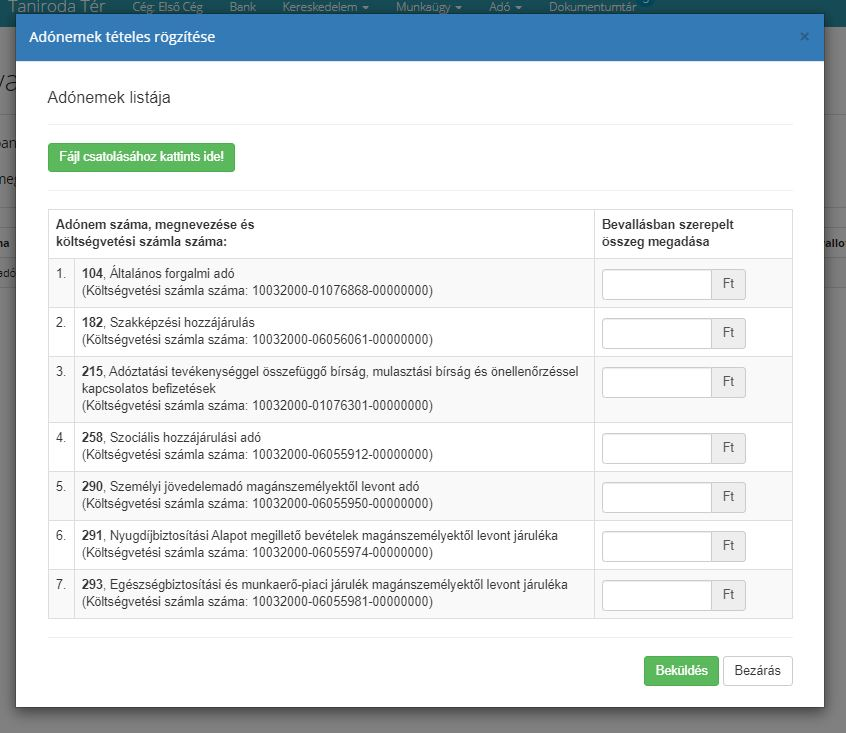Click the Általános forgalmi adó row label
Image resolution: width=846 pixels, height=733 pixels.
pyautogui.click(x=172, y=274)
